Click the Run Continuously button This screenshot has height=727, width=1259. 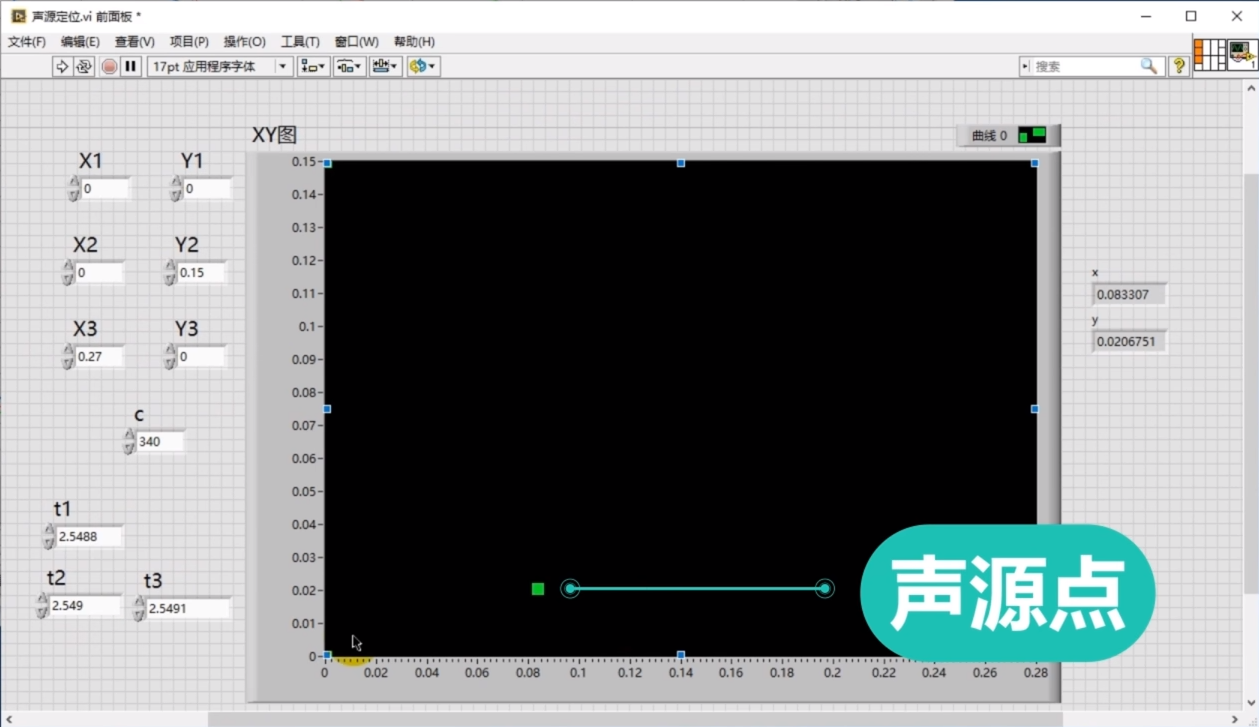pos(84,66)
